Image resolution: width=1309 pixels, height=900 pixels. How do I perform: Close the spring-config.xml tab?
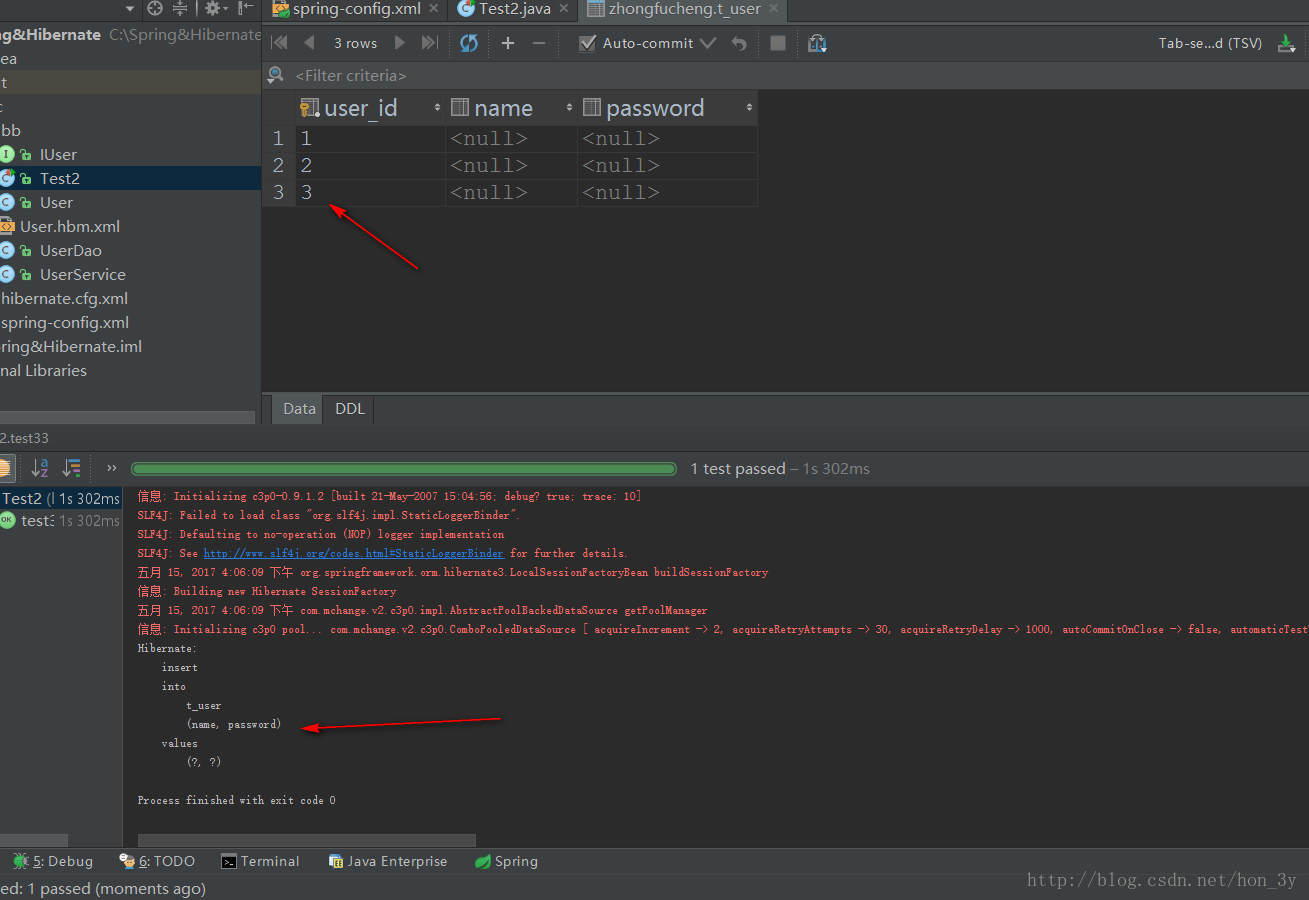tap(433, 9)
